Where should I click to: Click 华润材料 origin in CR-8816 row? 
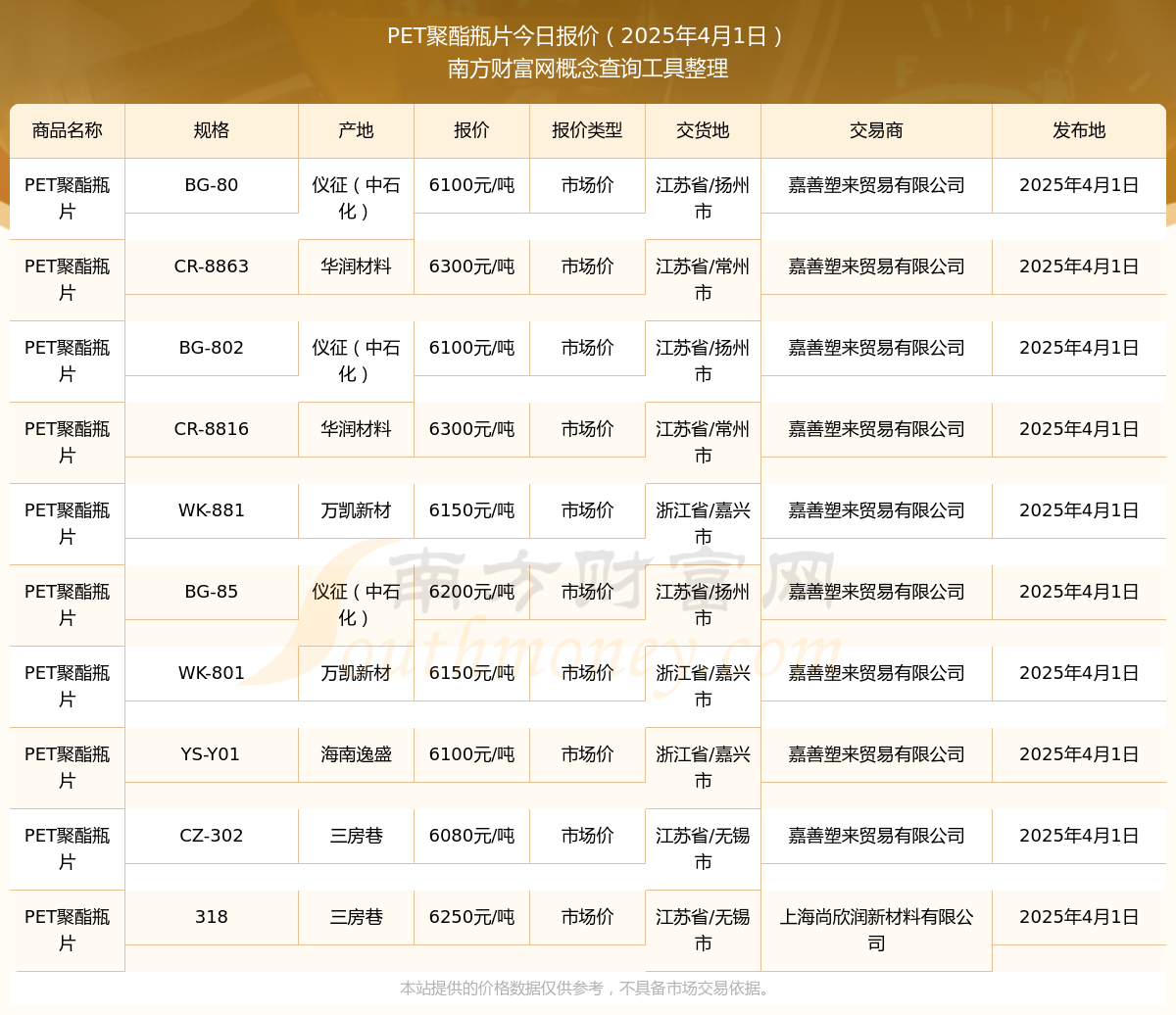(356, 429)
